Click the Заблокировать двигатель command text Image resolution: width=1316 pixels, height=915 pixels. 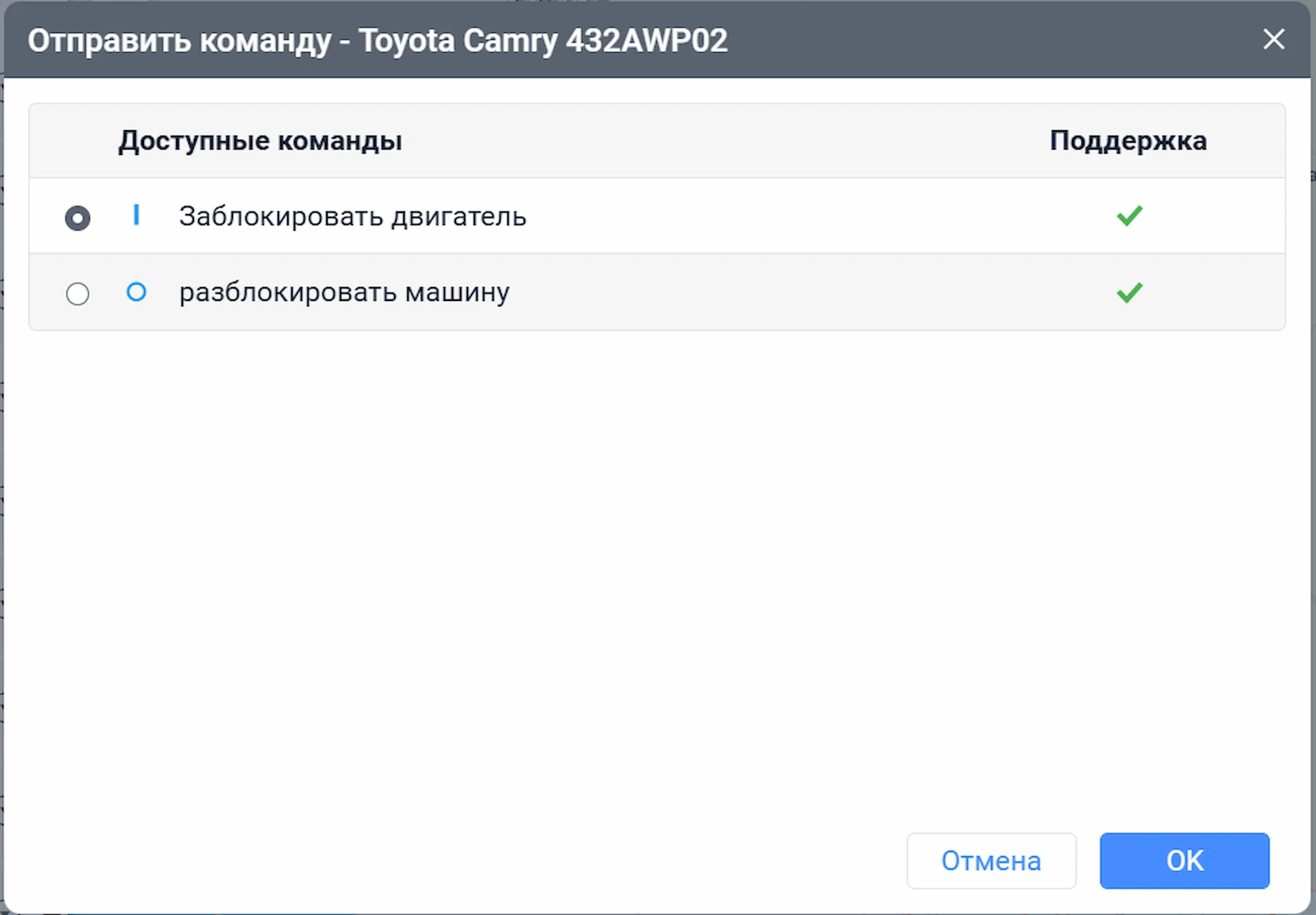[x=352, y=217]
